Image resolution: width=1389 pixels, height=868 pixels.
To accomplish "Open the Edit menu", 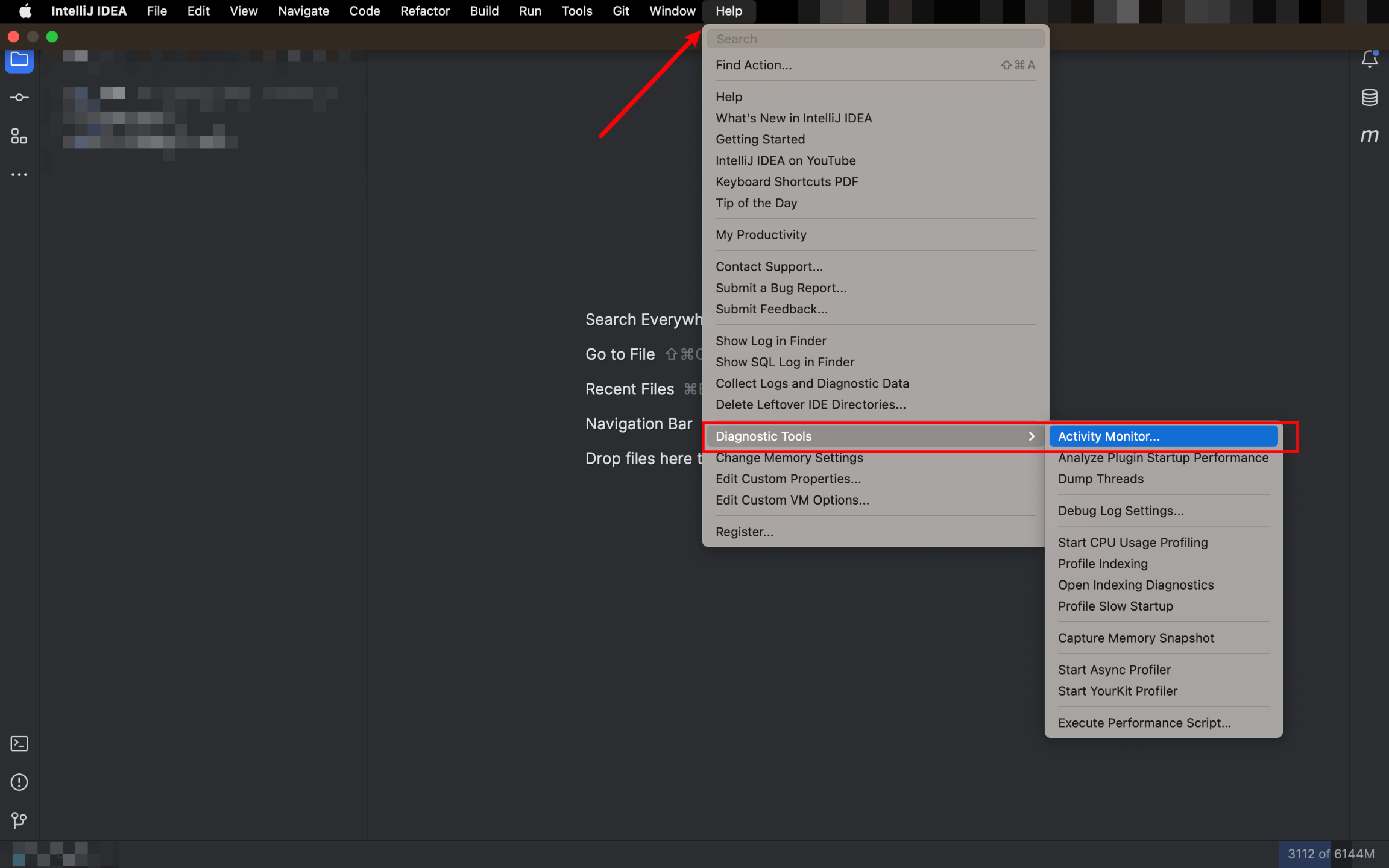I will [x=198, y=11].
